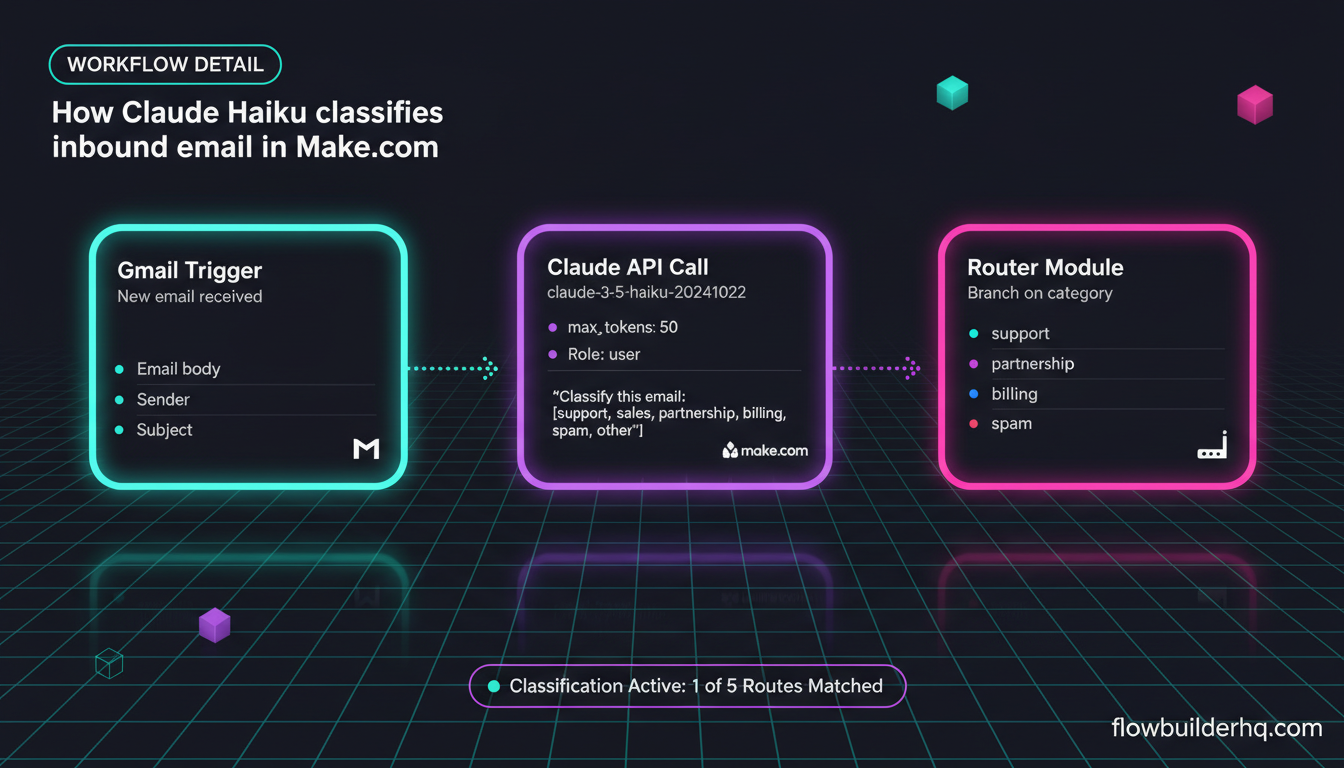The width and height of the screenshot is (1344, 768).
Task: Open the flowbuilderhq.com link
Action: click(1216, 728)
